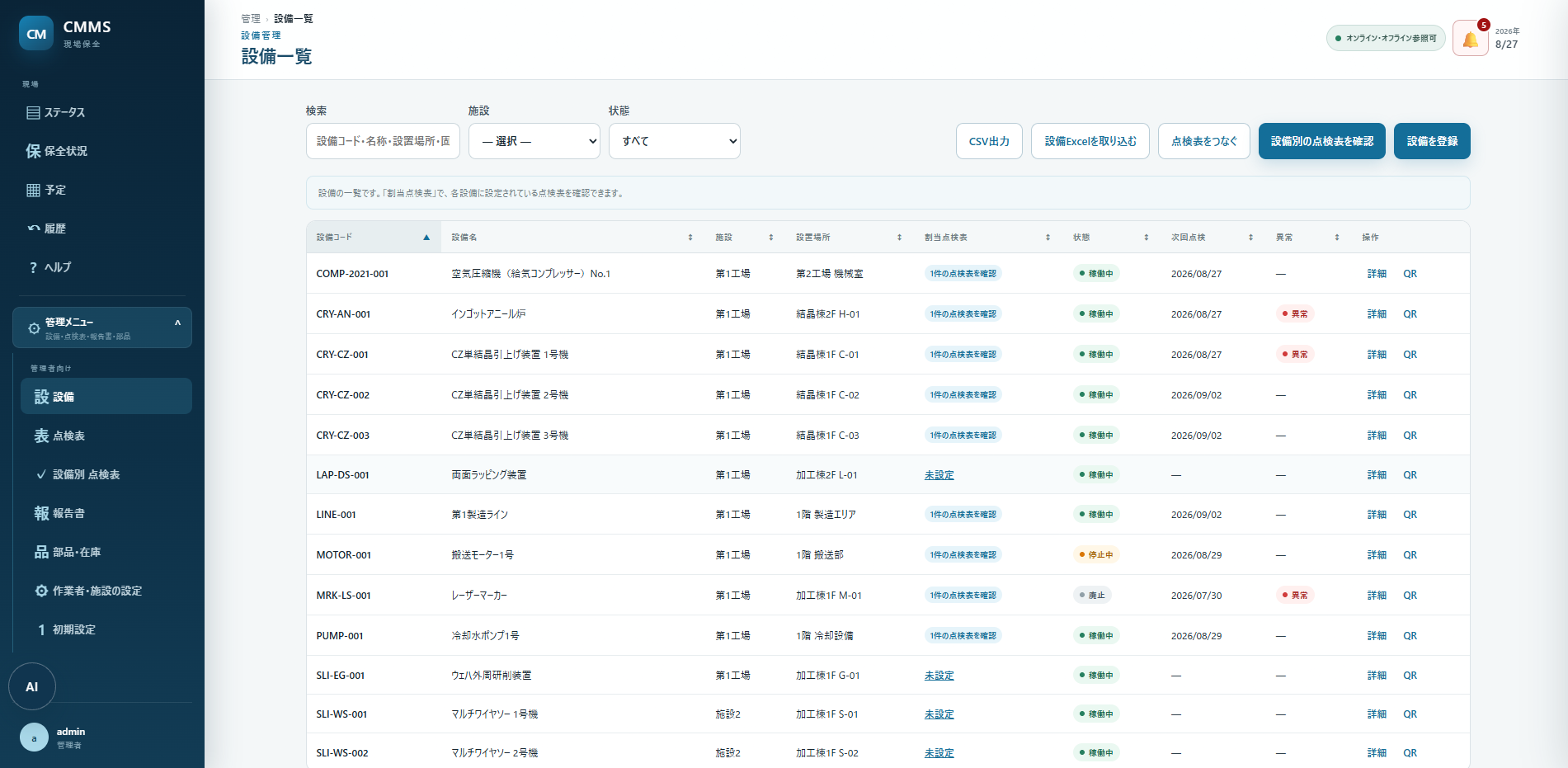Sort by the 状態 column header

[1111, 238]
